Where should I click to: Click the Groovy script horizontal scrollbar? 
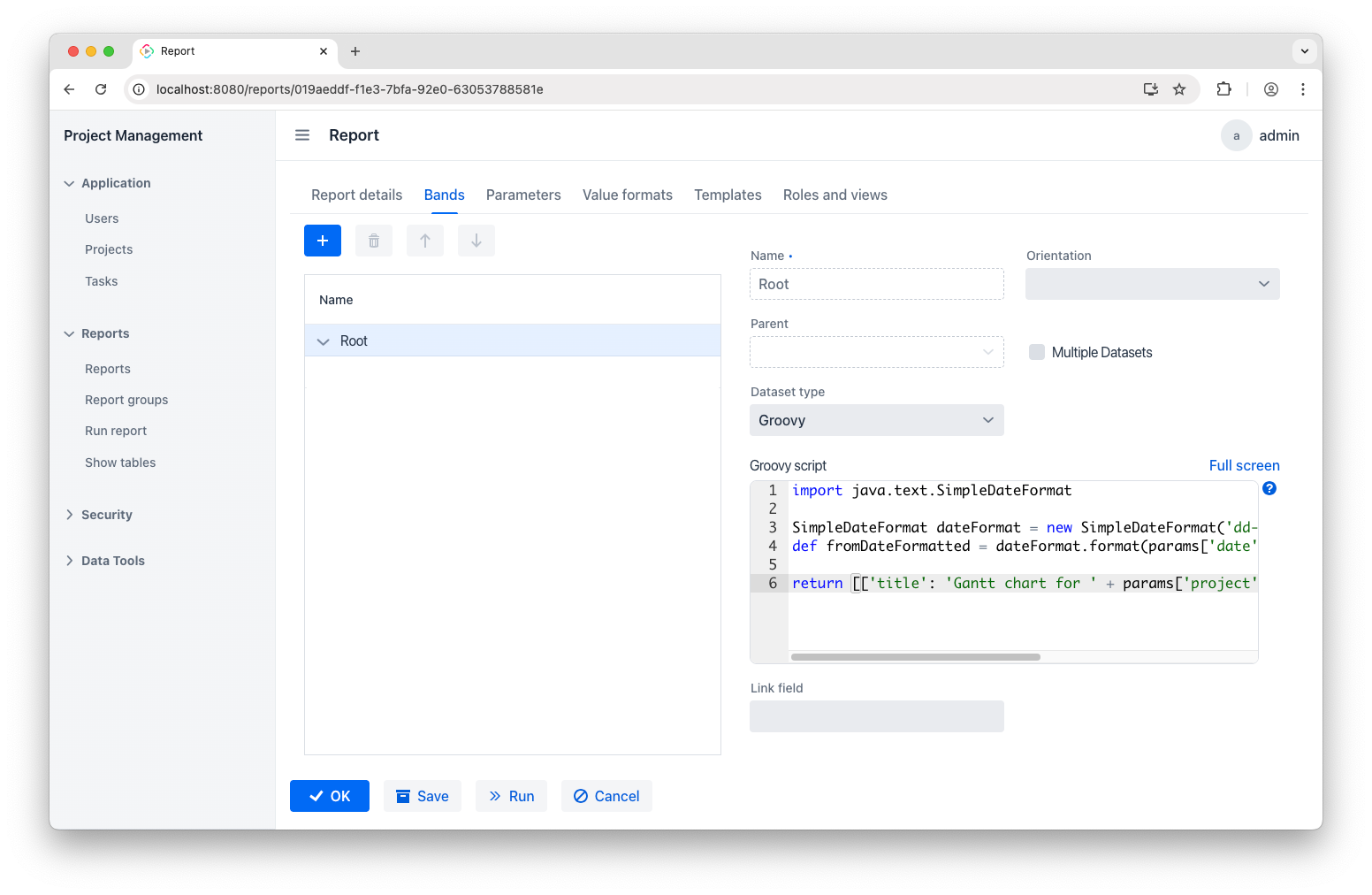(915, 657)
